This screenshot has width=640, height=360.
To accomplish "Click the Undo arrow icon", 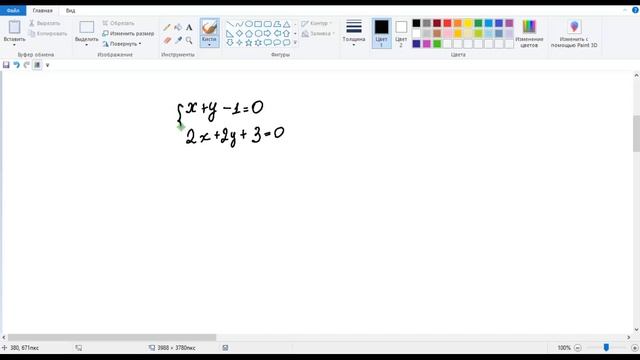I will tap(16, 65).
